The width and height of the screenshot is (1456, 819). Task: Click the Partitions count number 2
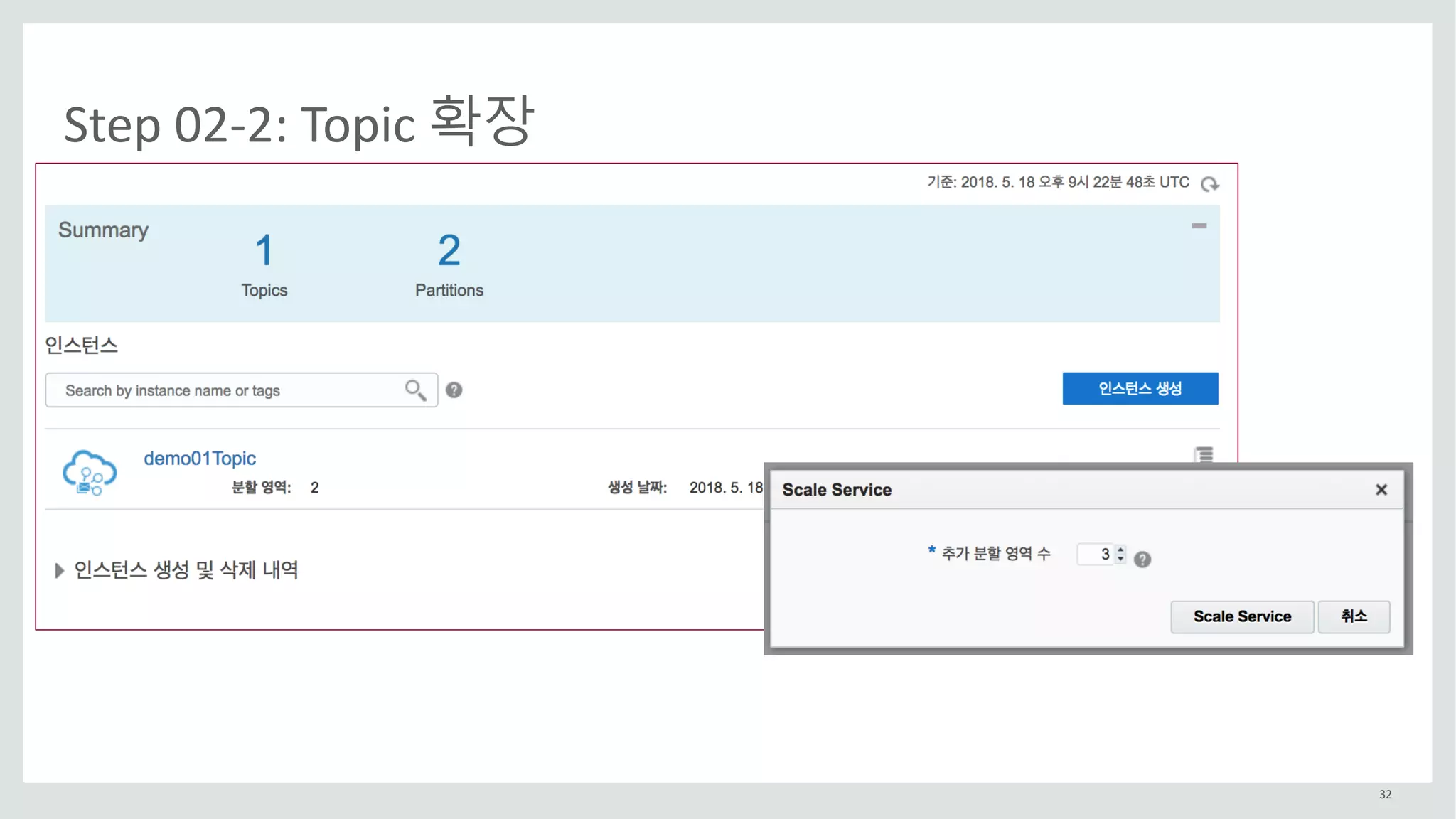449,250
